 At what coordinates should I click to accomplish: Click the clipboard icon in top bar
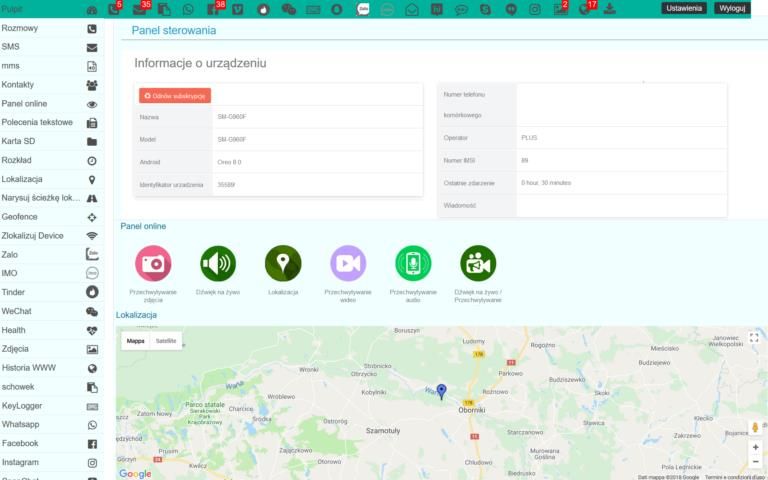(x=164, y=9)
